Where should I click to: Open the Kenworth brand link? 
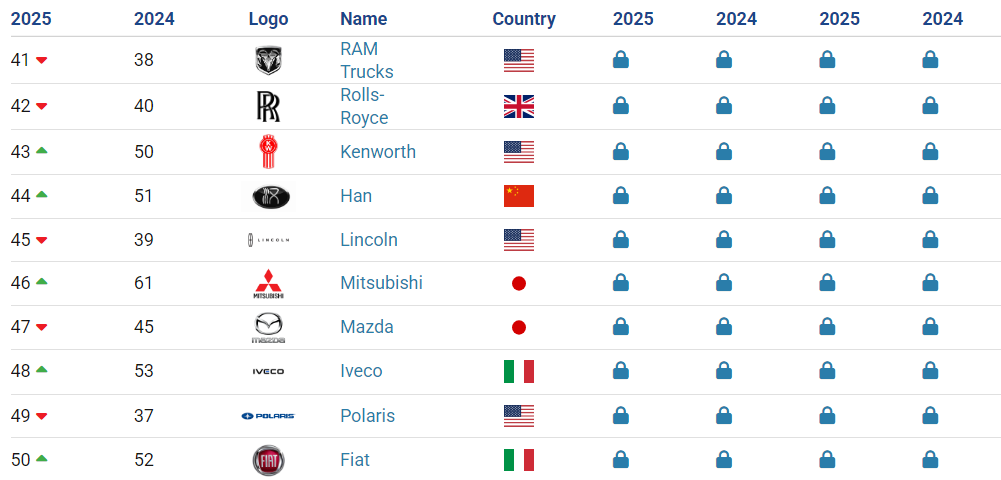[x=378, y=152]
